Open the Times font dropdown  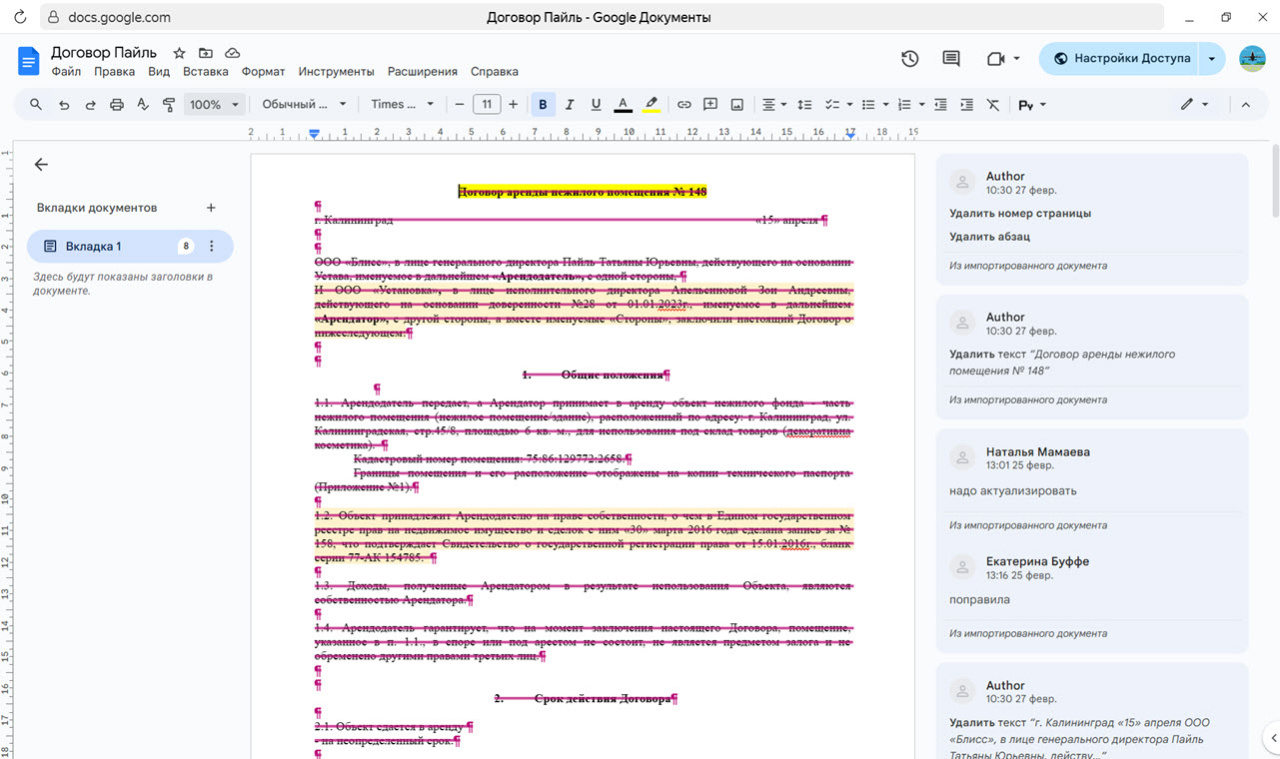(x=402, y=104)
